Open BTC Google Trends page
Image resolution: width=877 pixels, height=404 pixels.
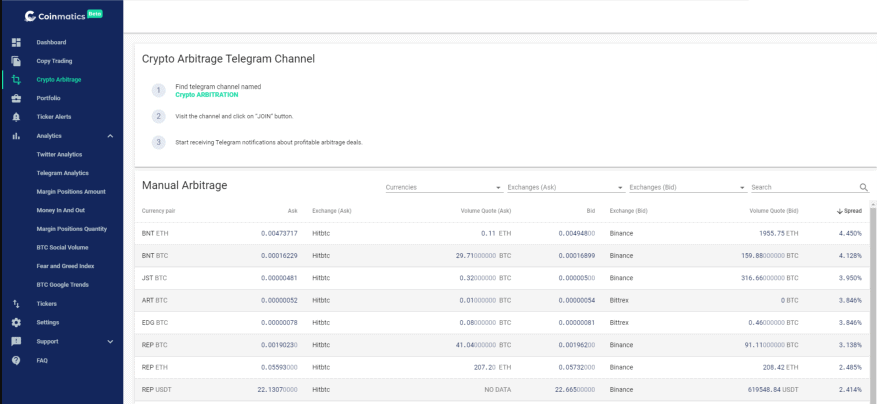(63, 285)
